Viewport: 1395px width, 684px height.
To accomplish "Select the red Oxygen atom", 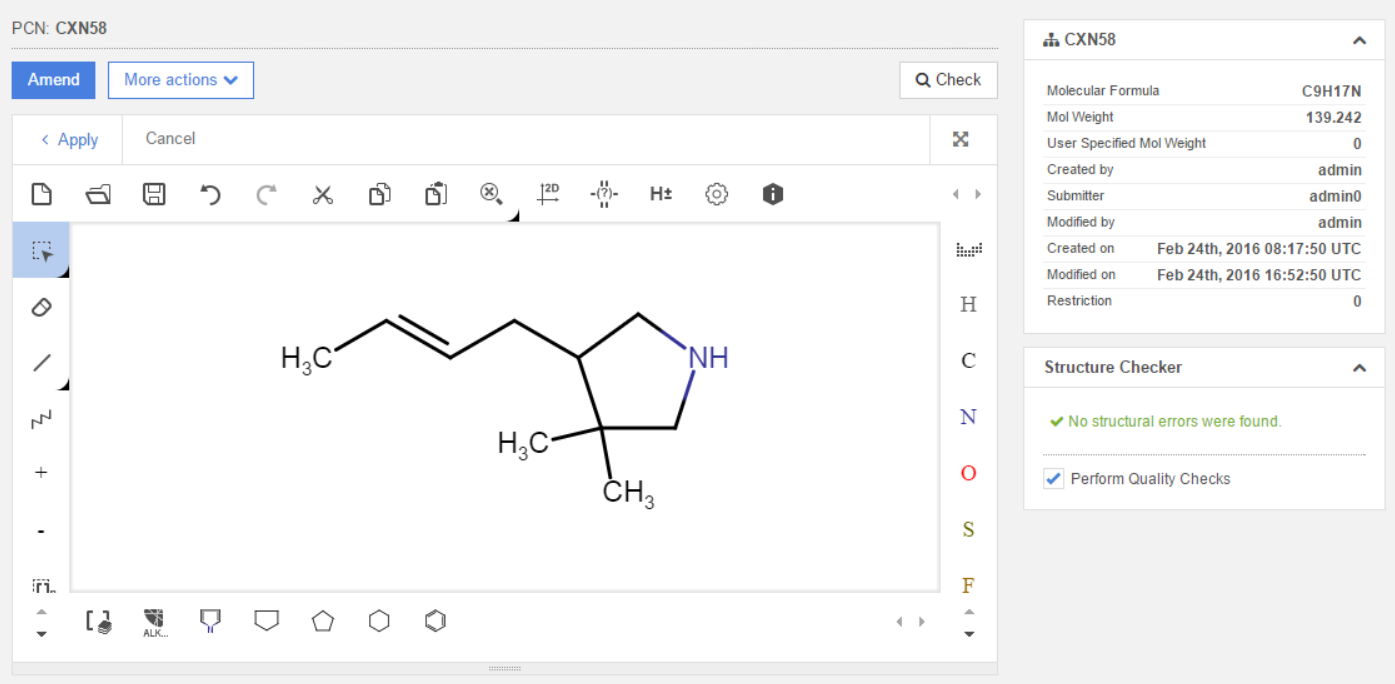I will 968,473.
